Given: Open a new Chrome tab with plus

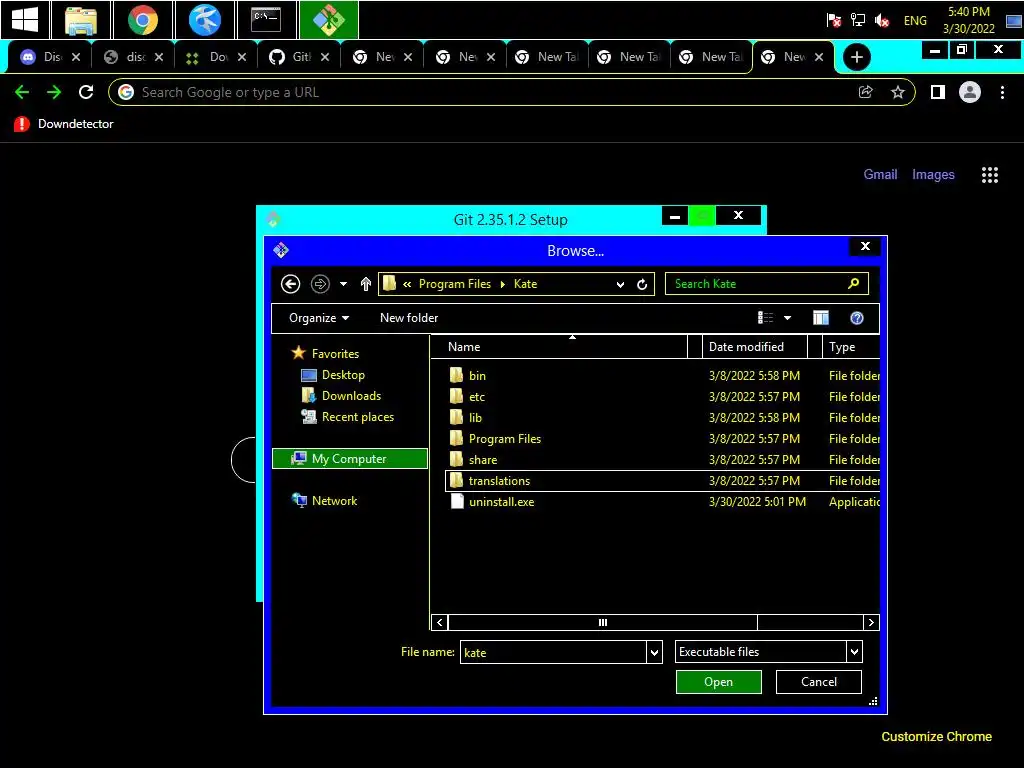Looking at the screenshot, I should tap(856, 57).
